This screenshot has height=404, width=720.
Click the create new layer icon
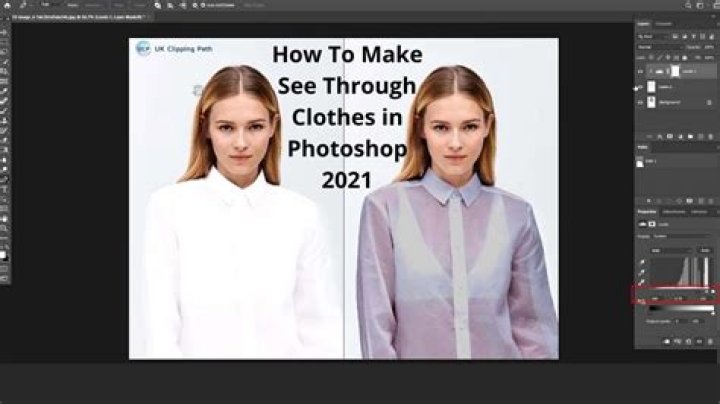click(701, 136)
